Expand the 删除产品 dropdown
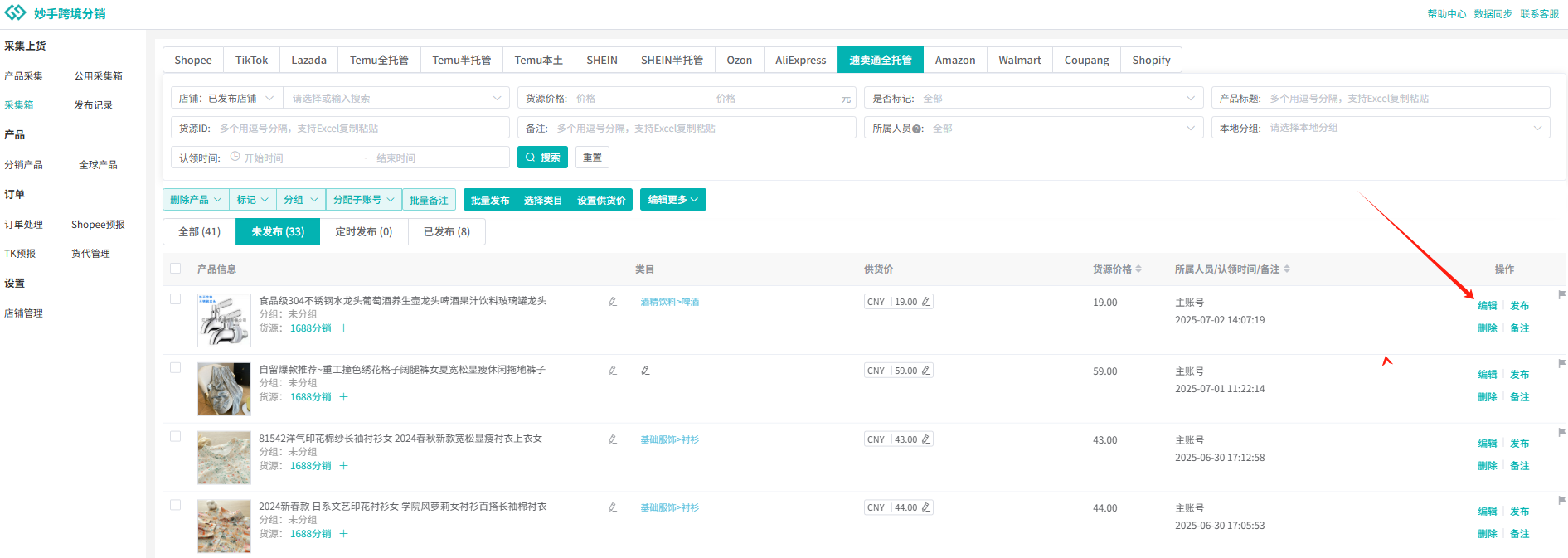Image resolution: width=1568 pixels, height=558 pixels. point(196,200)
